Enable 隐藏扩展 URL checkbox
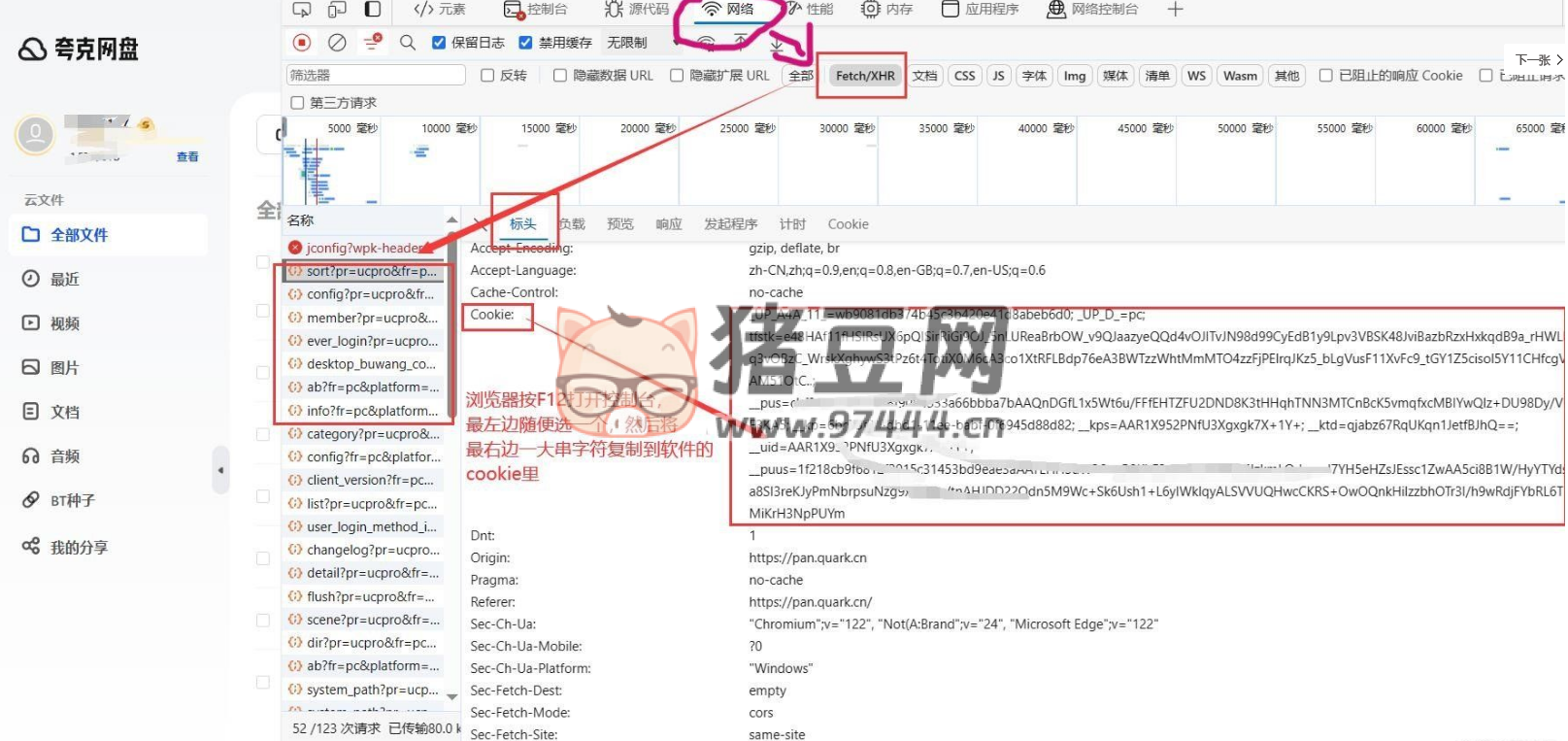 tap(677, 75)
